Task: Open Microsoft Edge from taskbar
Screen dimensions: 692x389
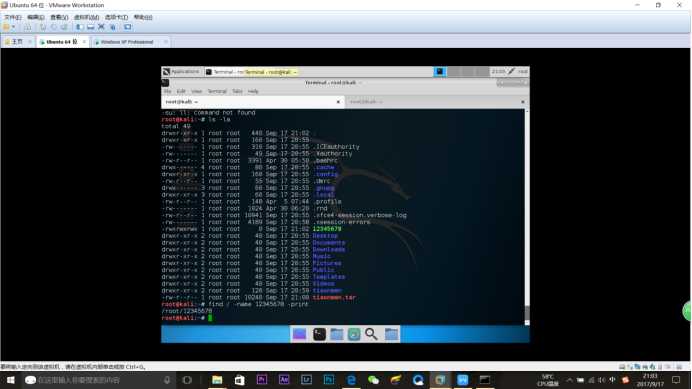Action: tap(351, 380)
